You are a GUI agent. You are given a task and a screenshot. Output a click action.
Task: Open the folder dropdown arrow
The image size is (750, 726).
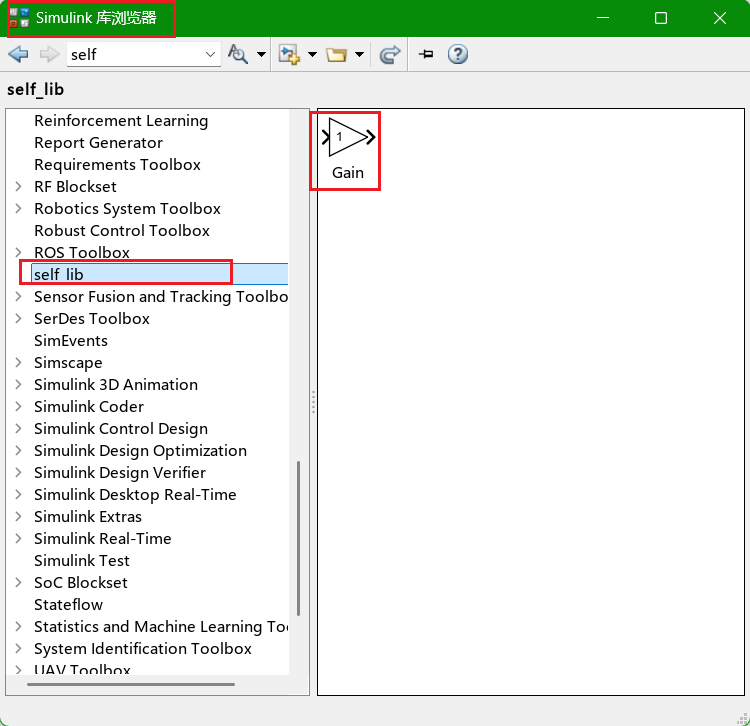coord(359,54)
